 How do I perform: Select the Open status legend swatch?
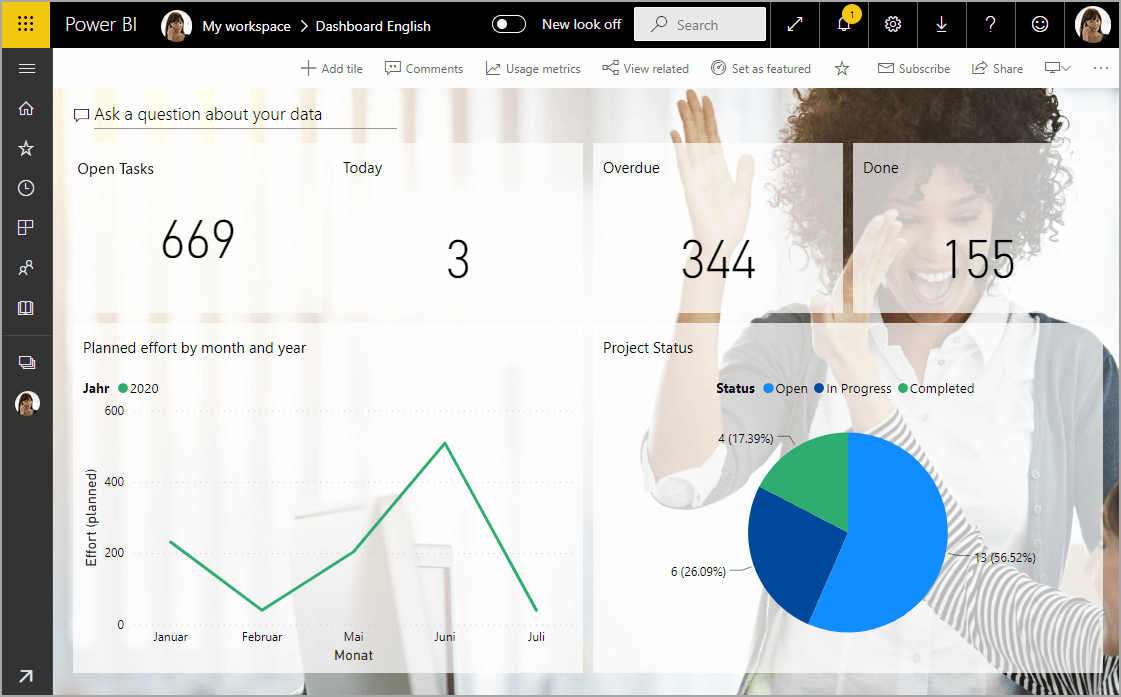click(769, 388)
